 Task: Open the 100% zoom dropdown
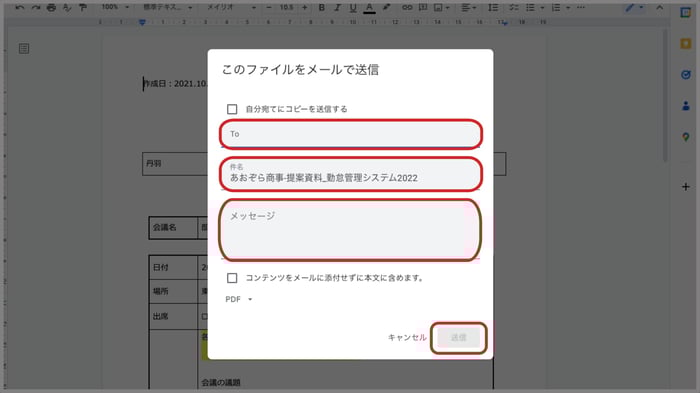pos(115,7)
